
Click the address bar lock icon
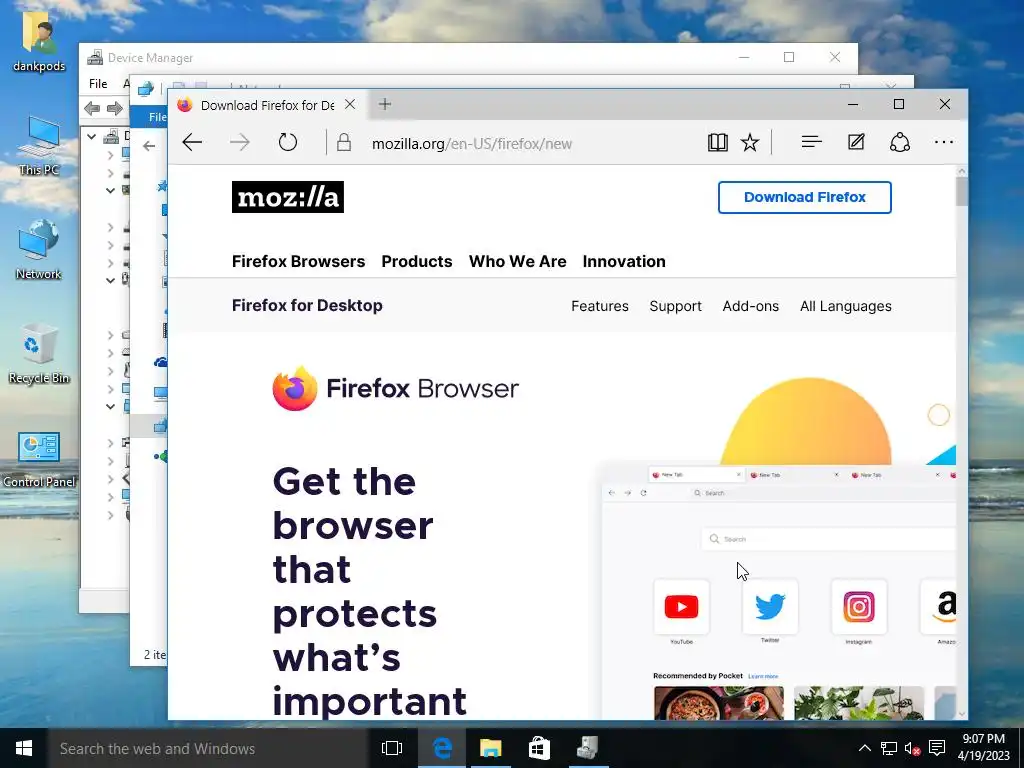[344, 143]
